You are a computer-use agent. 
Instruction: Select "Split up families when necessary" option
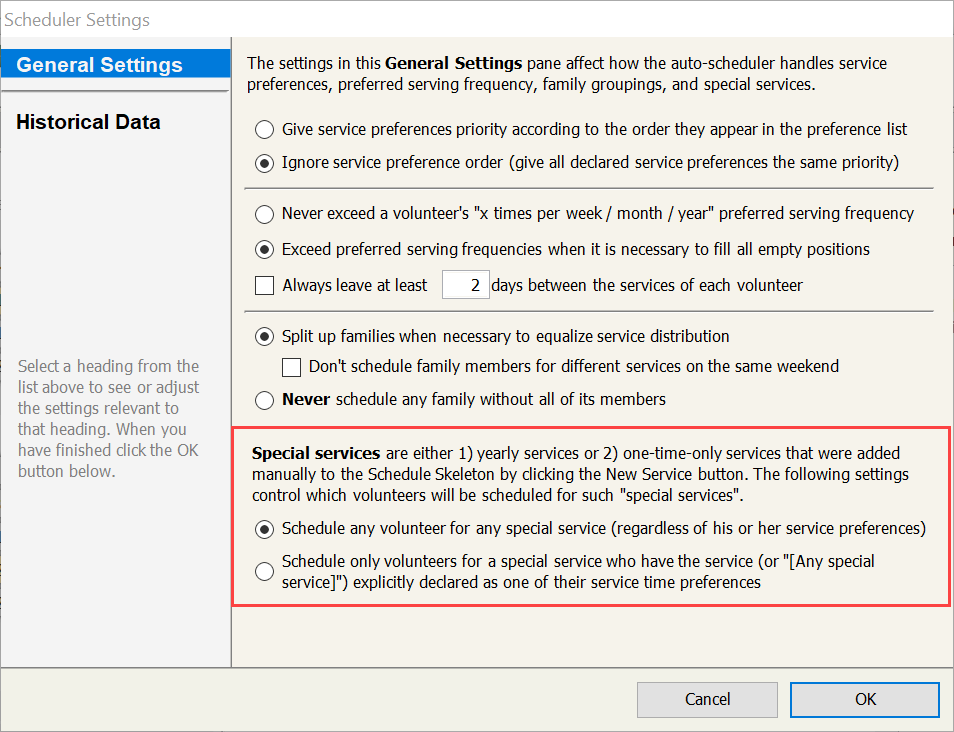(264, 337)
